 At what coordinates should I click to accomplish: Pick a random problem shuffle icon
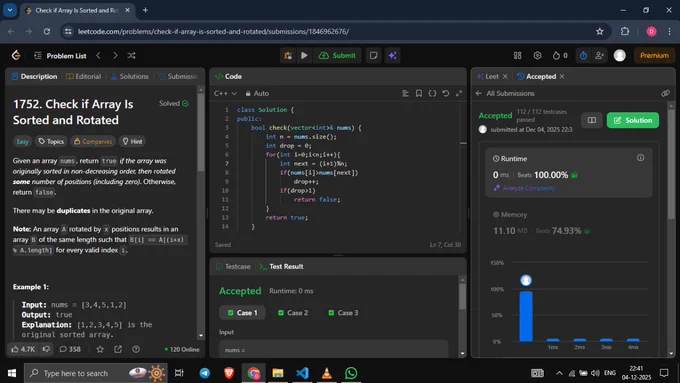131,56
